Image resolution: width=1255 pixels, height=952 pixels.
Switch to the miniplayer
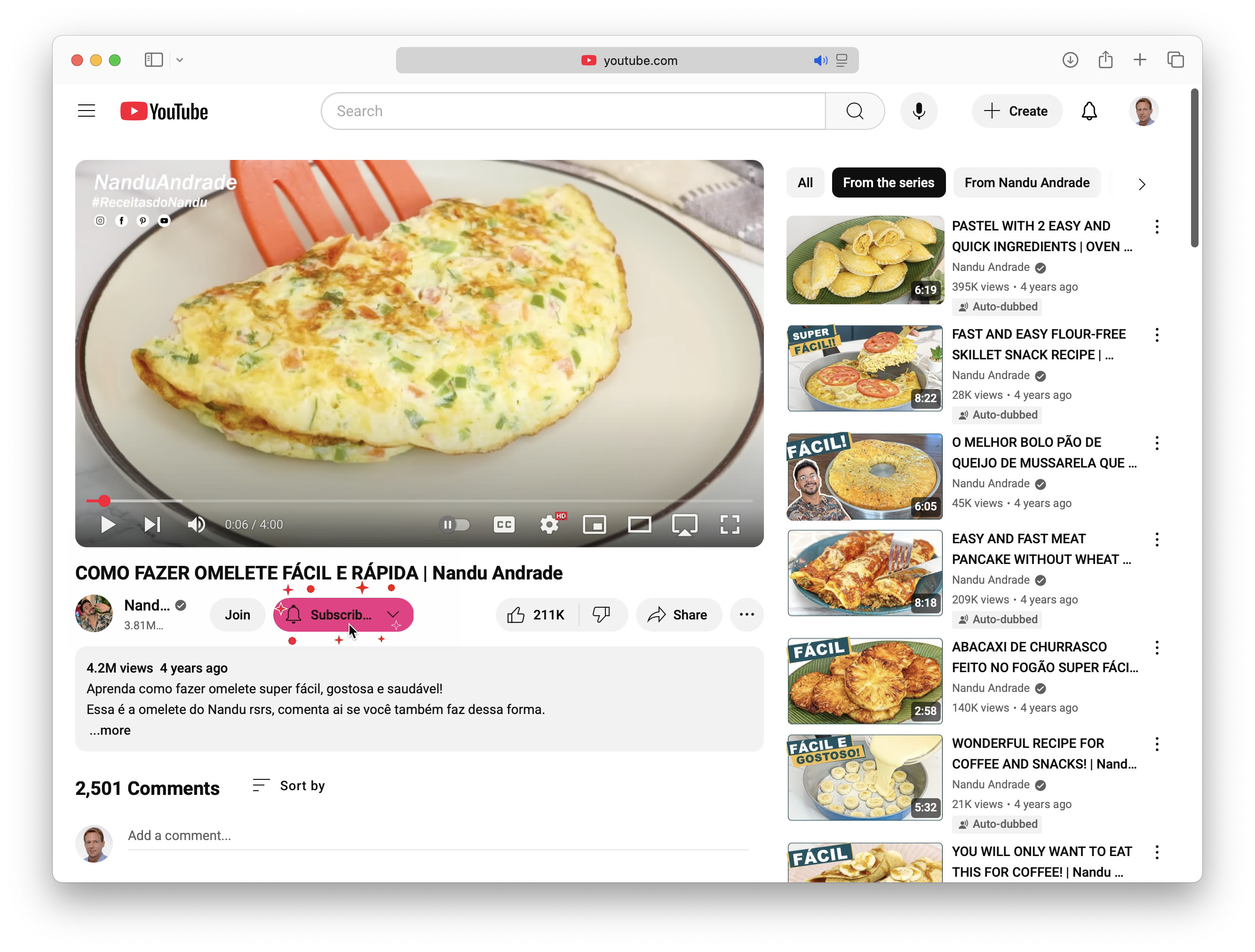[x=594, y=525]
